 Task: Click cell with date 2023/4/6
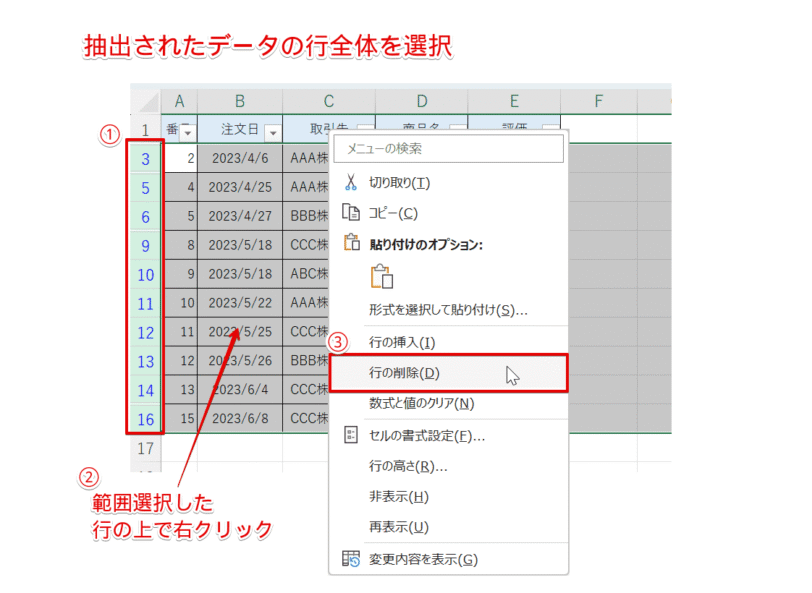click(240, 158)
